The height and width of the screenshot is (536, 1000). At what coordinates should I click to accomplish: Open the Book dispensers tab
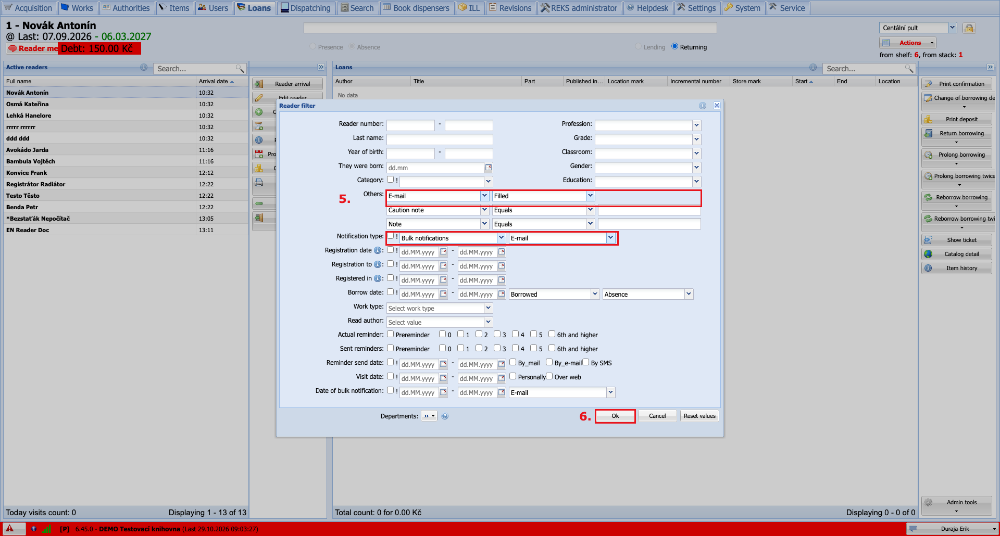click(x=418, y=8)
